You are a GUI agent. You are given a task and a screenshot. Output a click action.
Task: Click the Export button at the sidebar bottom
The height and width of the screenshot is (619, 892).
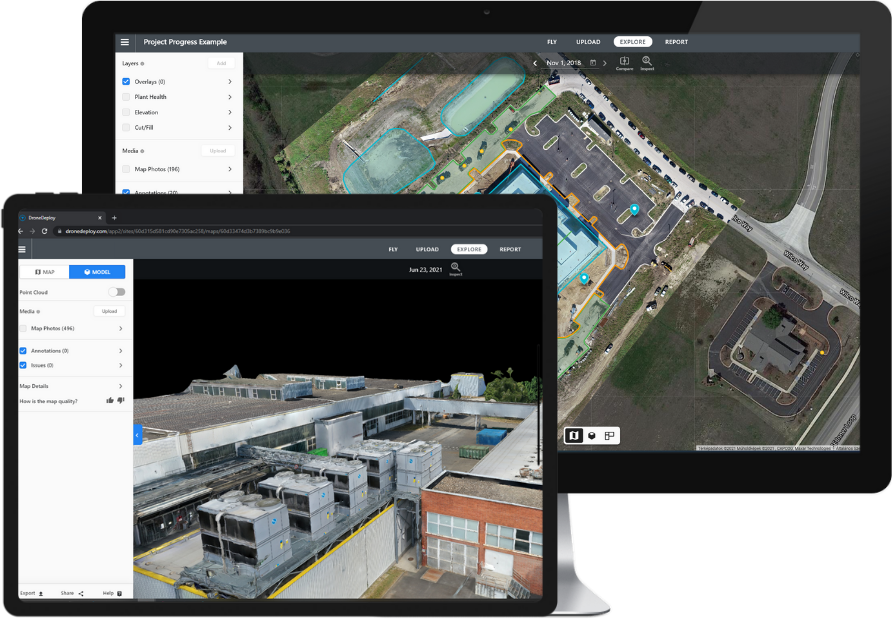click(x=32, y=593)
